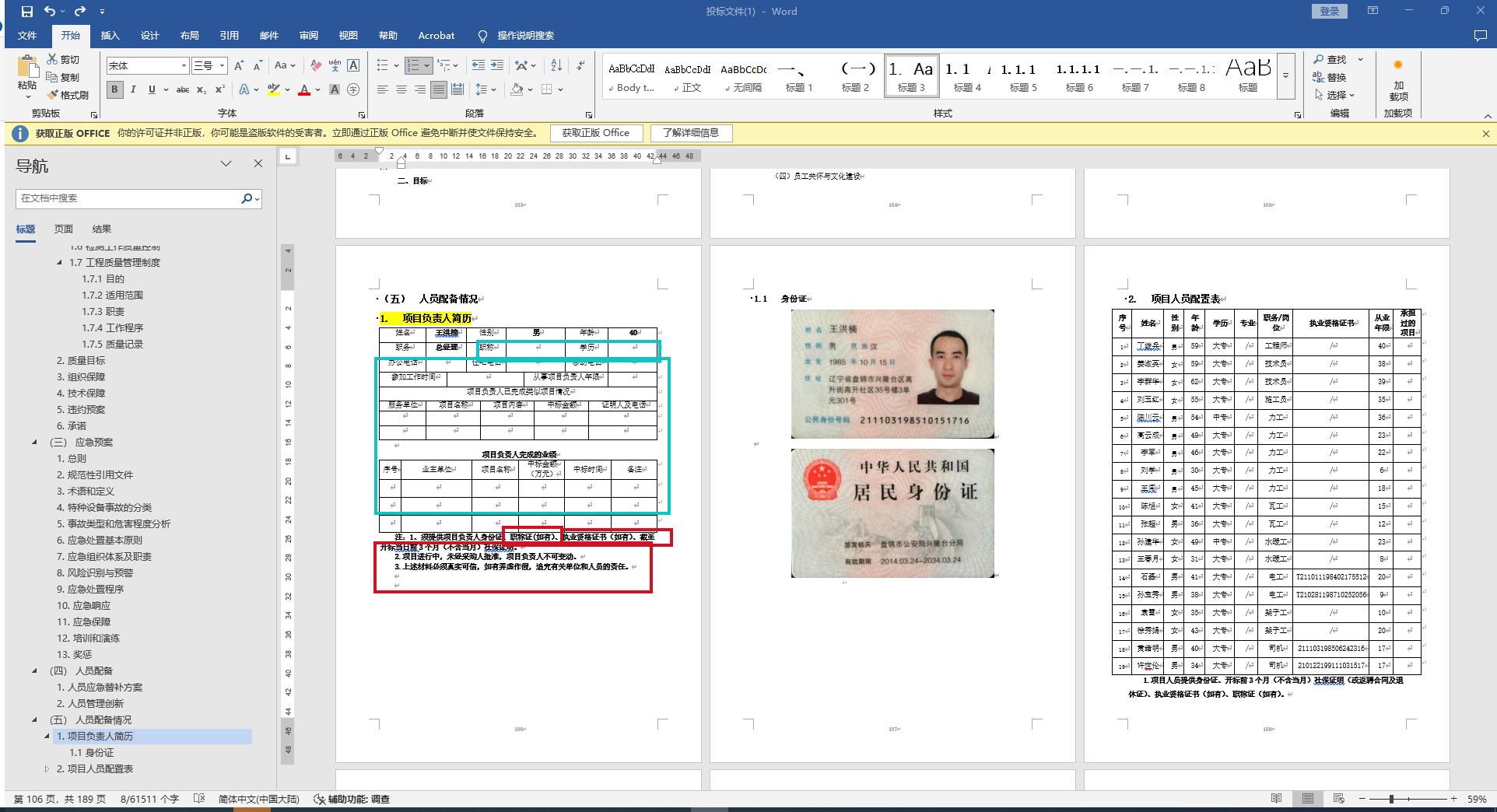Viewport: 1497px width, 812px height.
Task: Click the Paste clipboard icon
Action: [27, 68]
